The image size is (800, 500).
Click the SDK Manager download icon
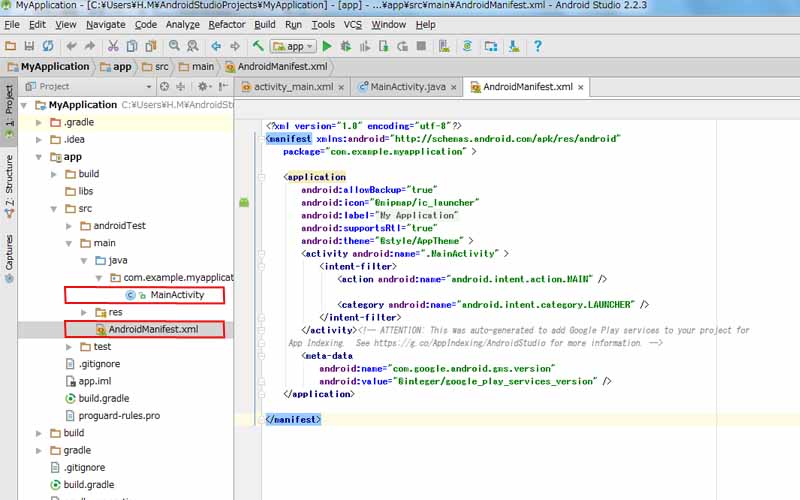coord(514,46)
